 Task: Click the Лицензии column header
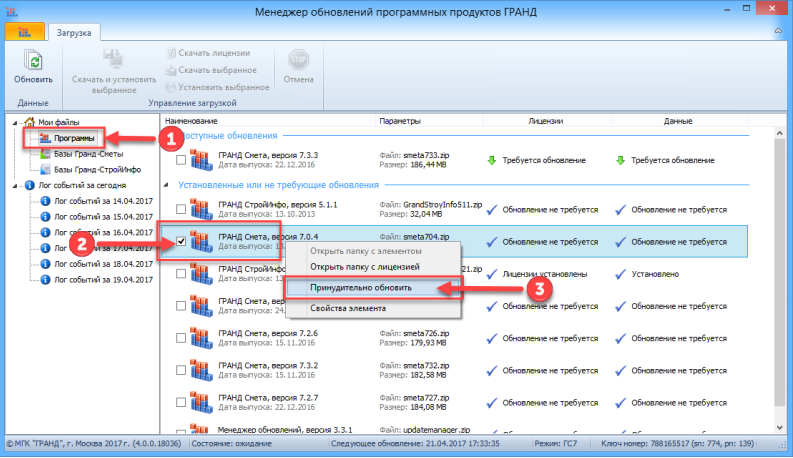coord(546,121)
